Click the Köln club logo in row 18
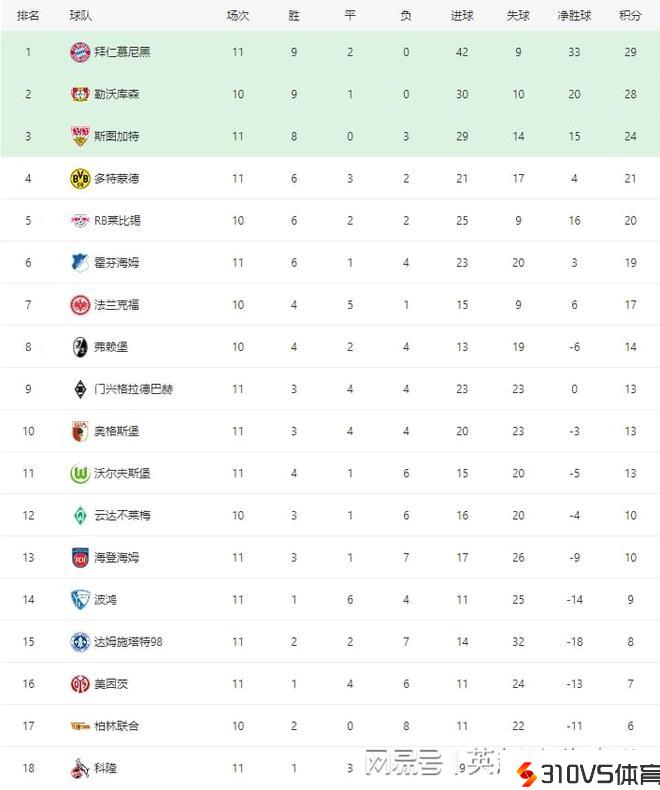 pyautogui.click(x=80, y=768)
